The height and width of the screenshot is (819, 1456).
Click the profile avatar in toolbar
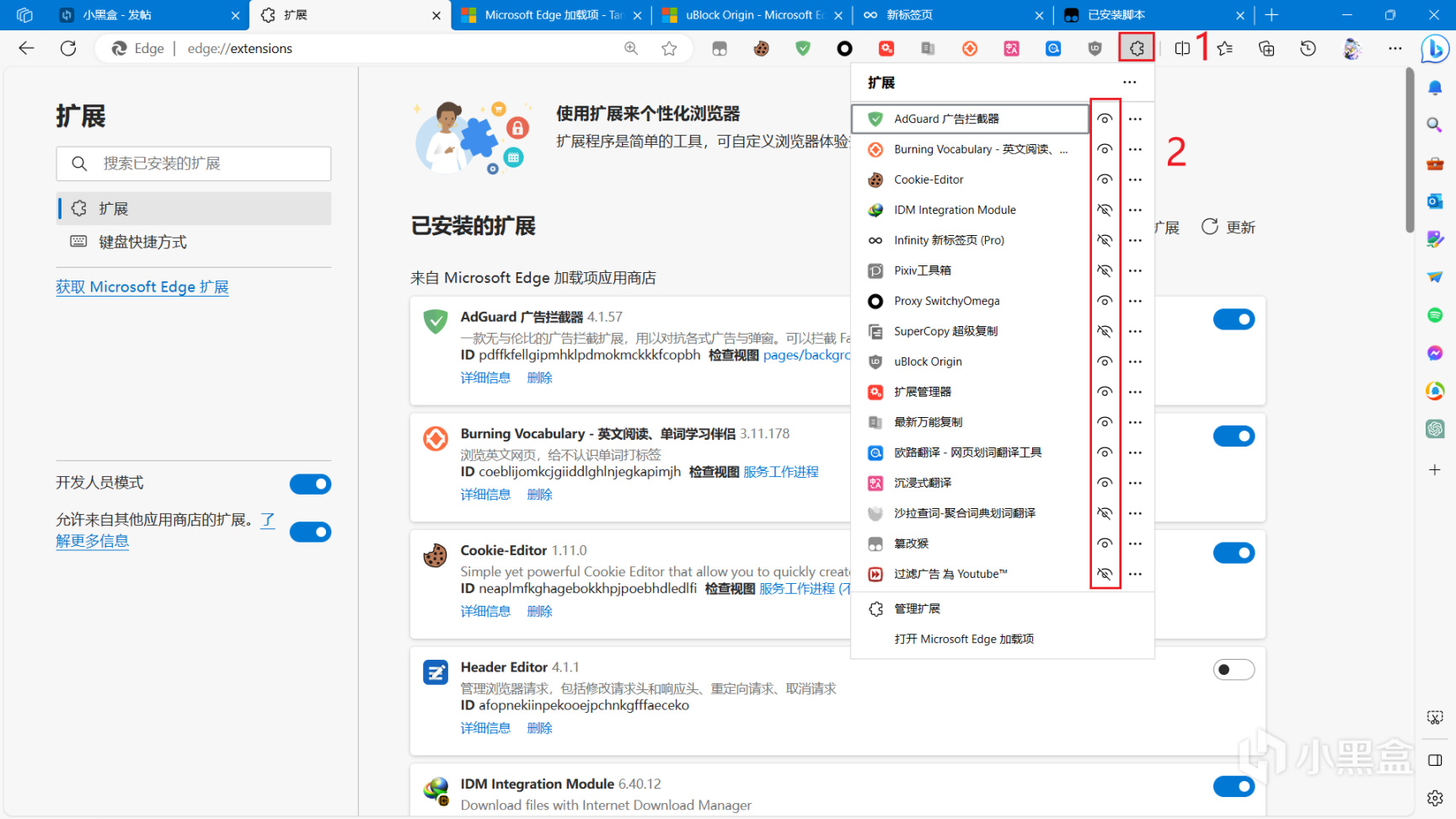[x=1352, y=49]
